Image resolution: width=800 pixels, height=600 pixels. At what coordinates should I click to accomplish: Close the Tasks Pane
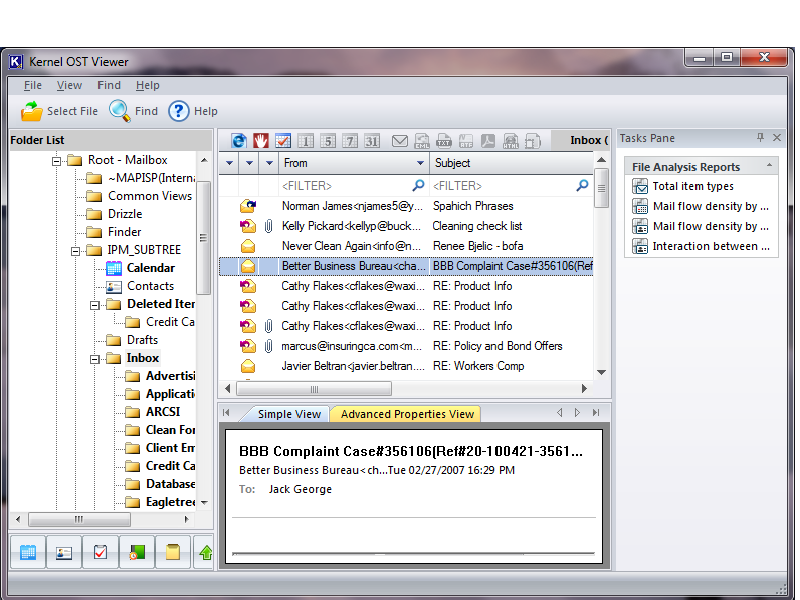tap(777, 137)
